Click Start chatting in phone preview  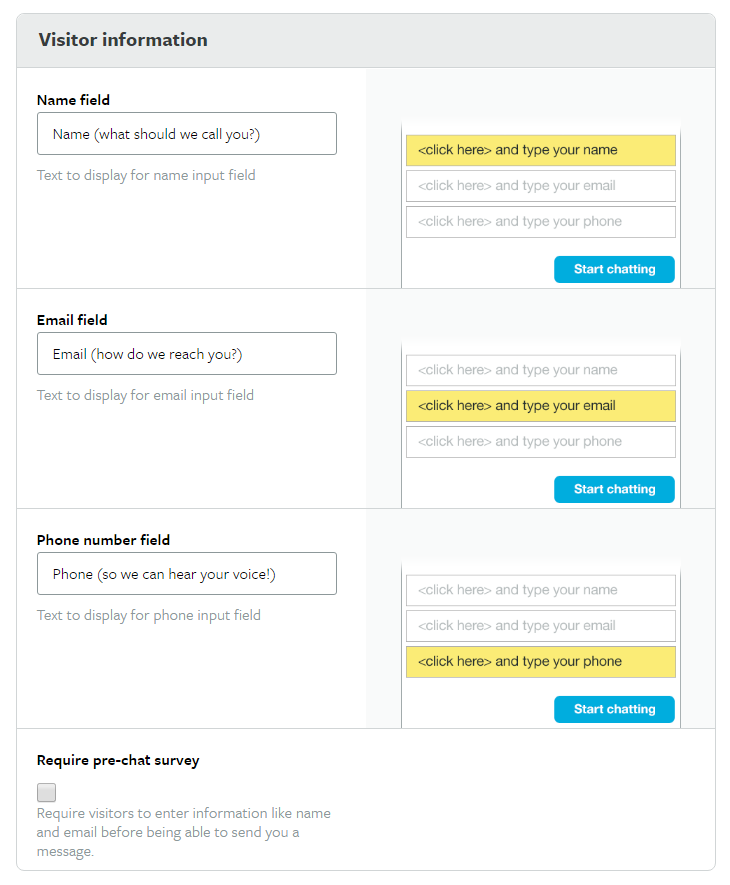point(614,709)
